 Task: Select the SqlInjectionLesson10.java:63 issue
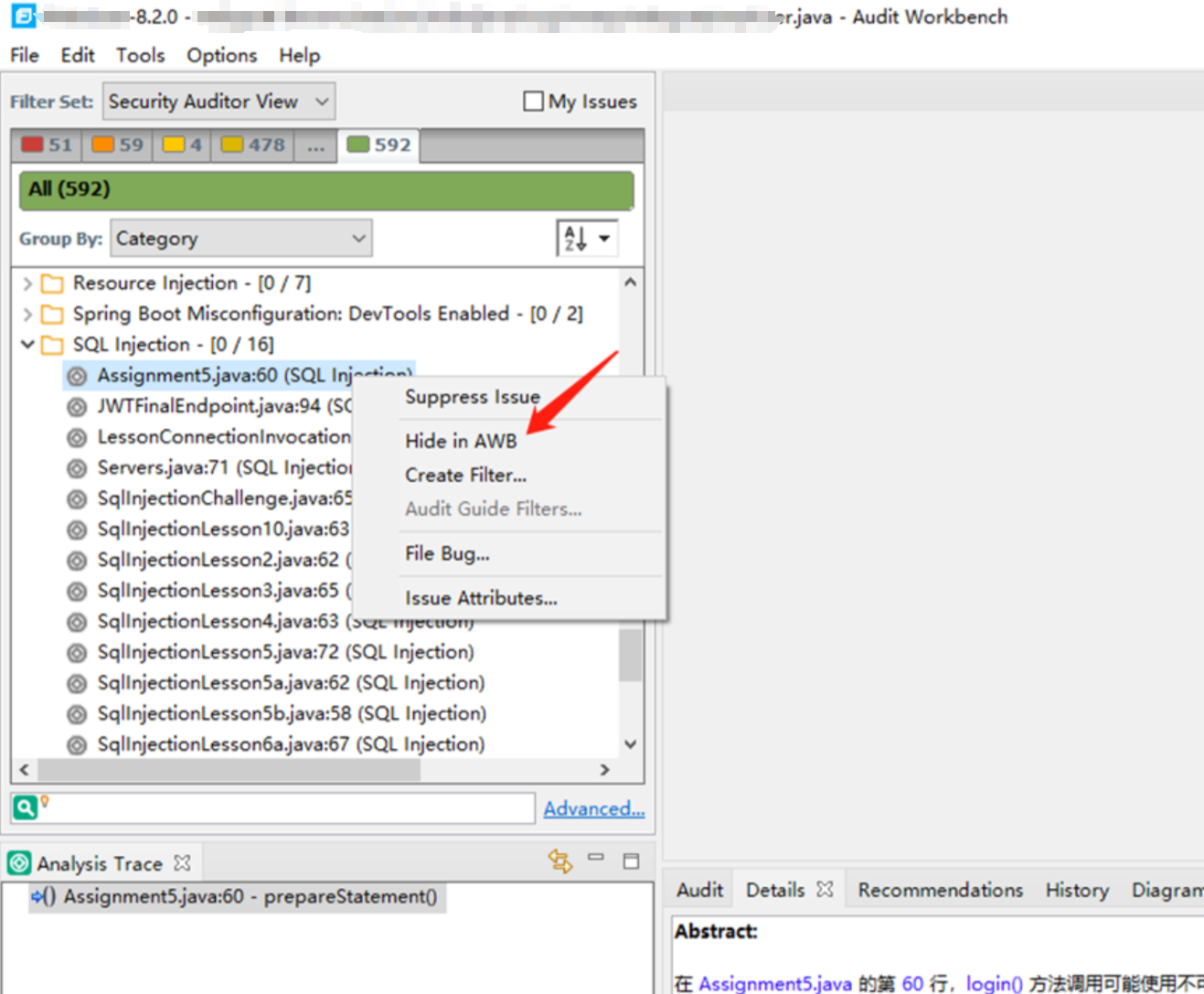pos(224,529)
